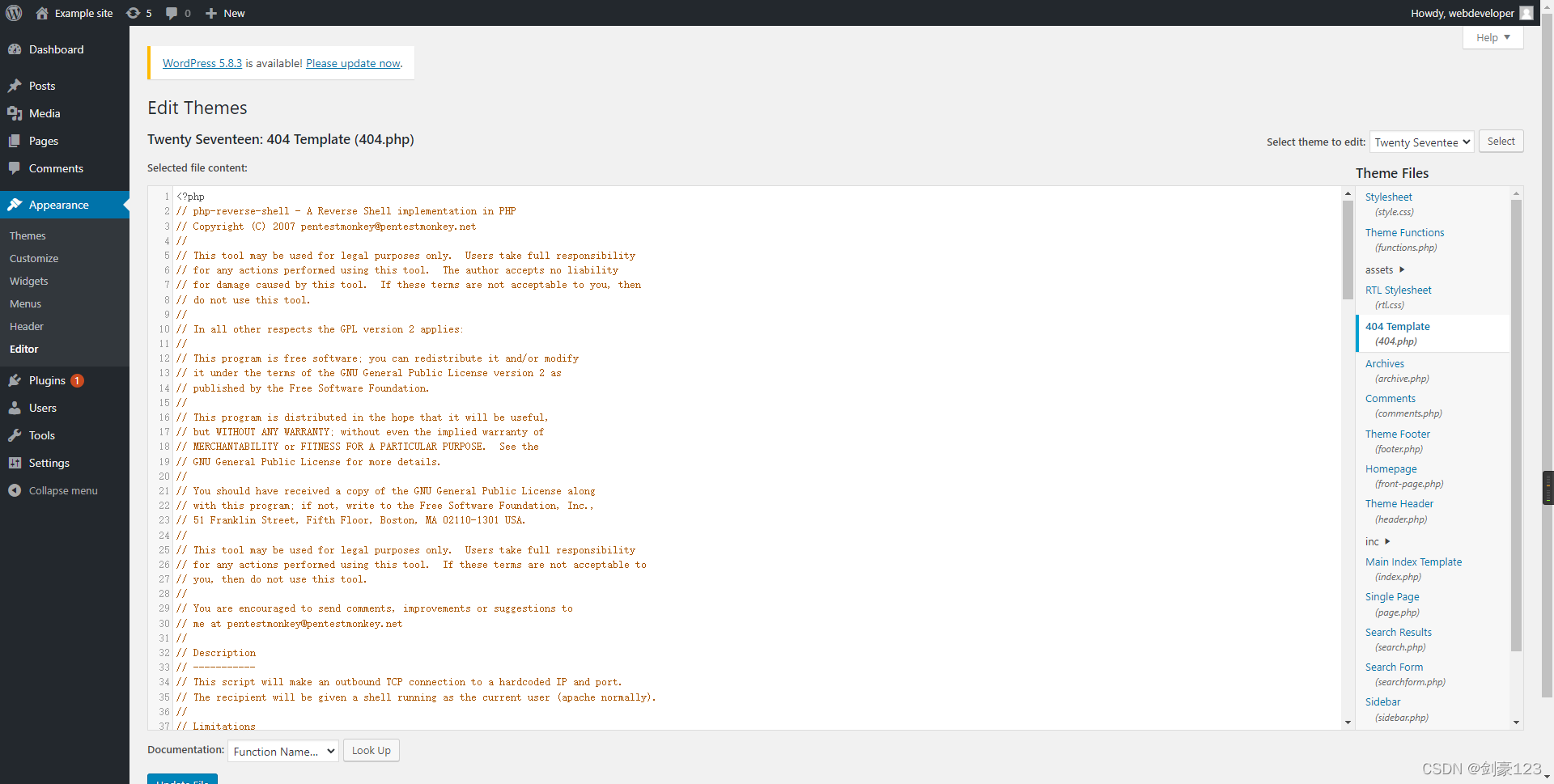Image resolution: width=1554 pixels, height=784 pixels.
Task: Click the user avatar next to webdeveloper
Action: click(1526, 13)
